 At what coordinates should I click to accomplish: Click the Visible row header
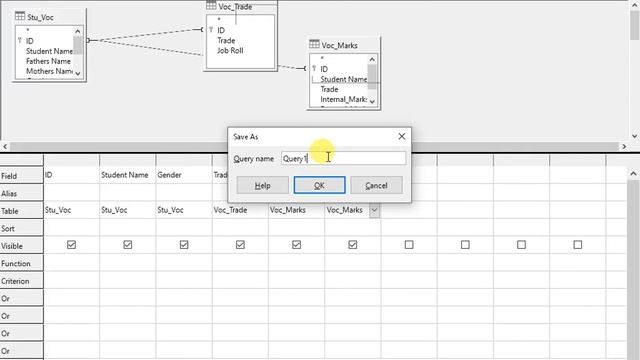tap(22, 246)
